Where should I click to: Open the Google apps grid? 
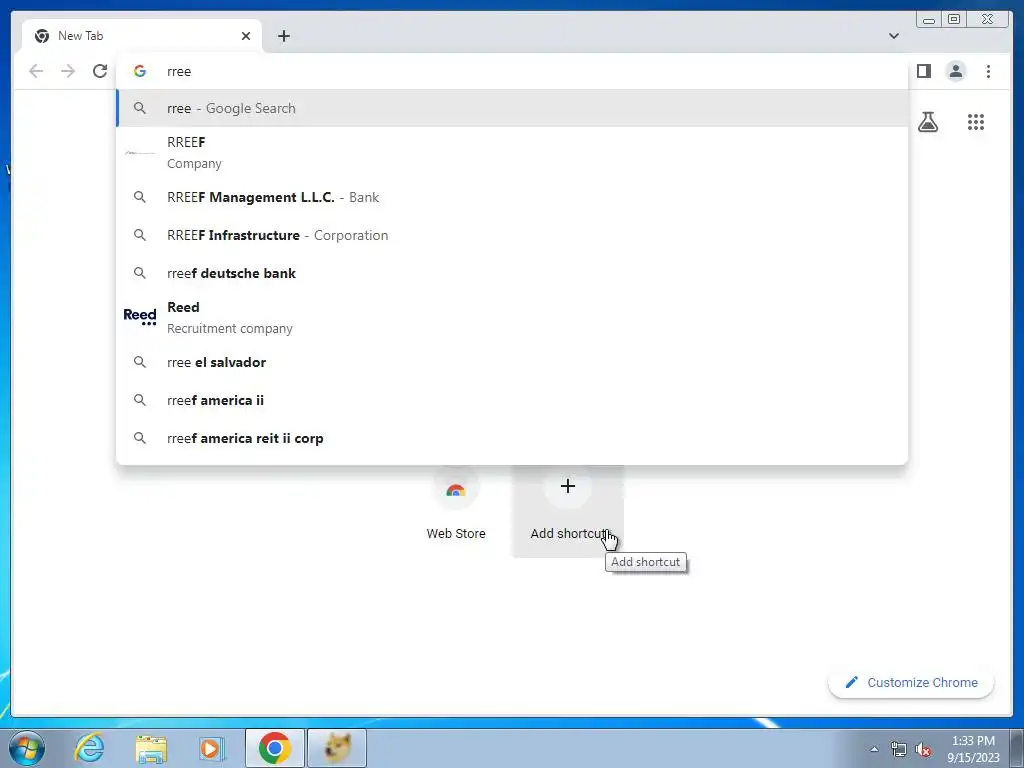pos(976,122)
